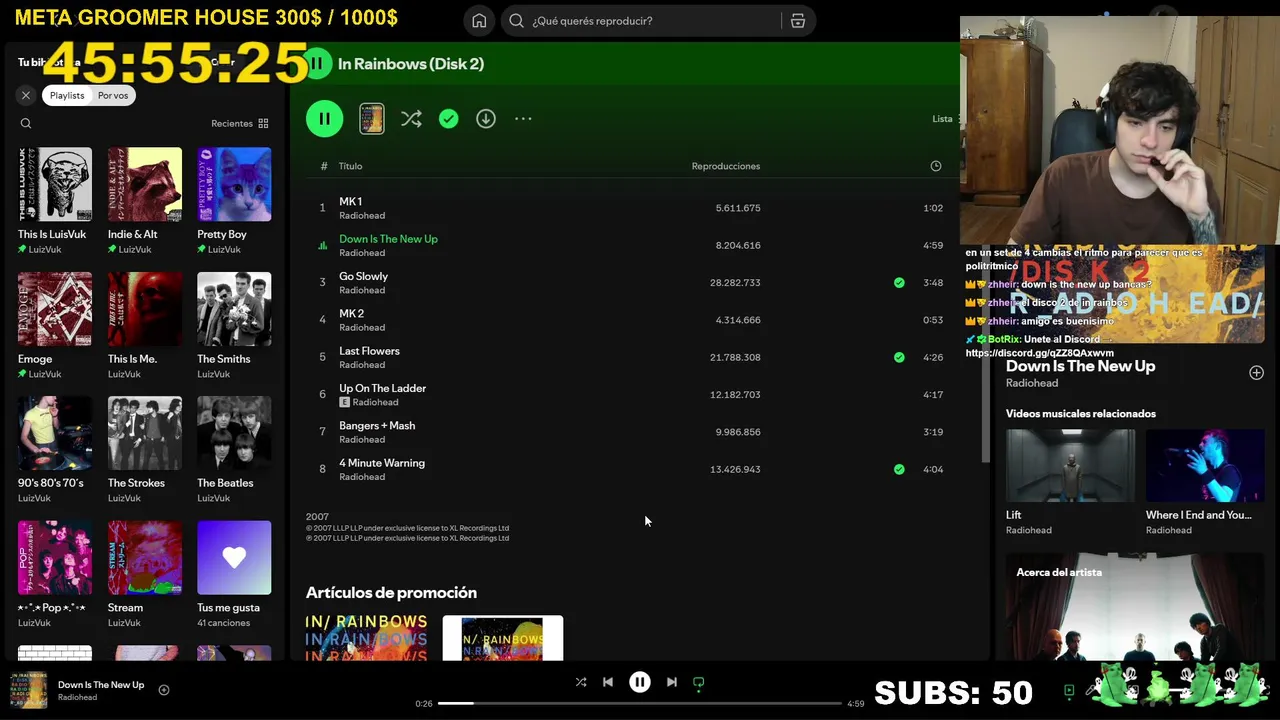
Task: Select track Go Slowly
Action: [x=630, y=283]
